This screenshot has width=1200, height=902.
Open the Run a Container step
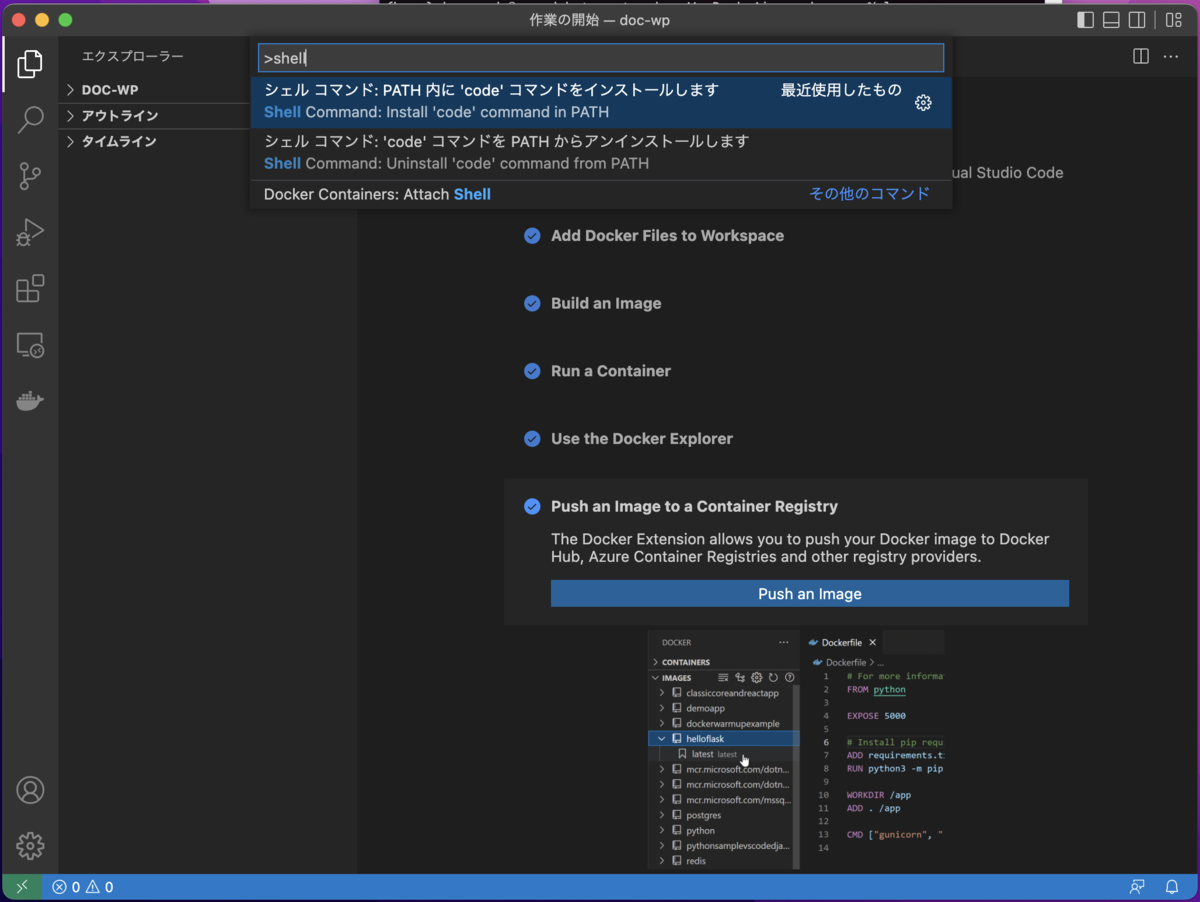(x=611, y=371)
